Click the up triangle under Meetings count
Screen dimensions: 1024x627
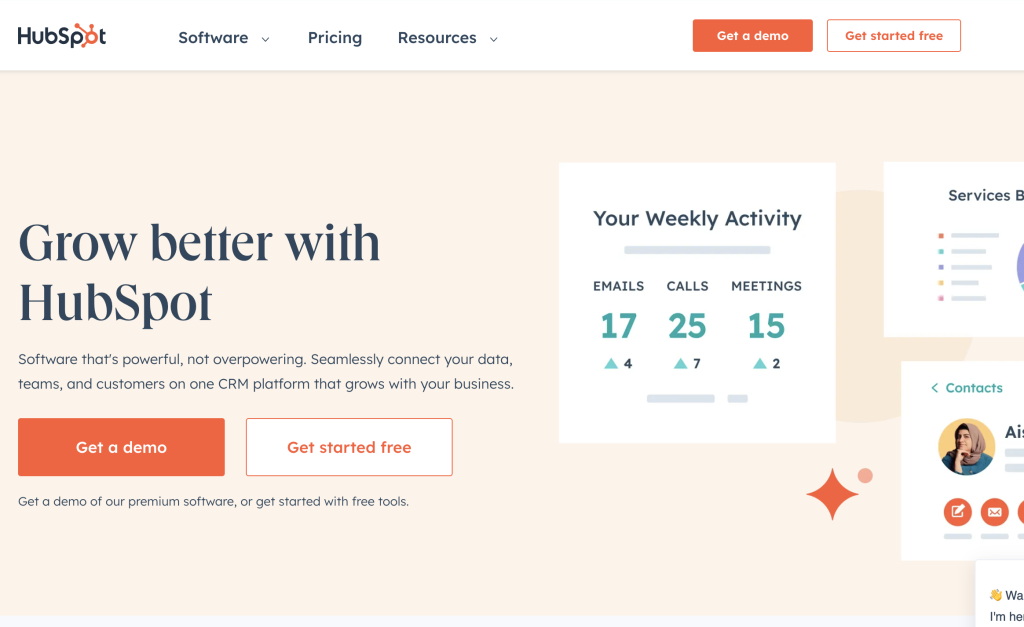[x=760, y=364]
